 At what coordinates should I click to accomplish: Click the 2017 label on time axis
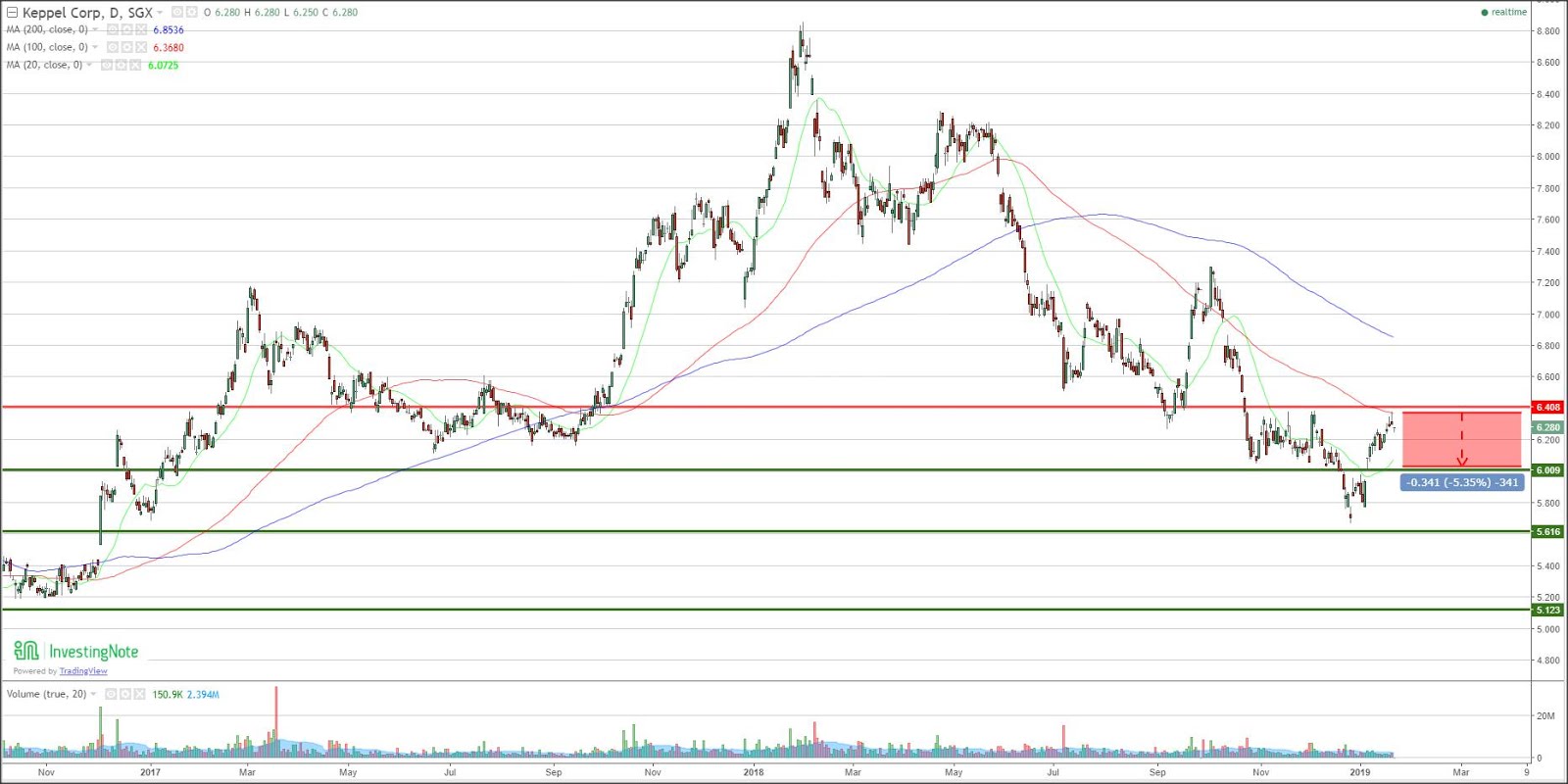[150, 772]
